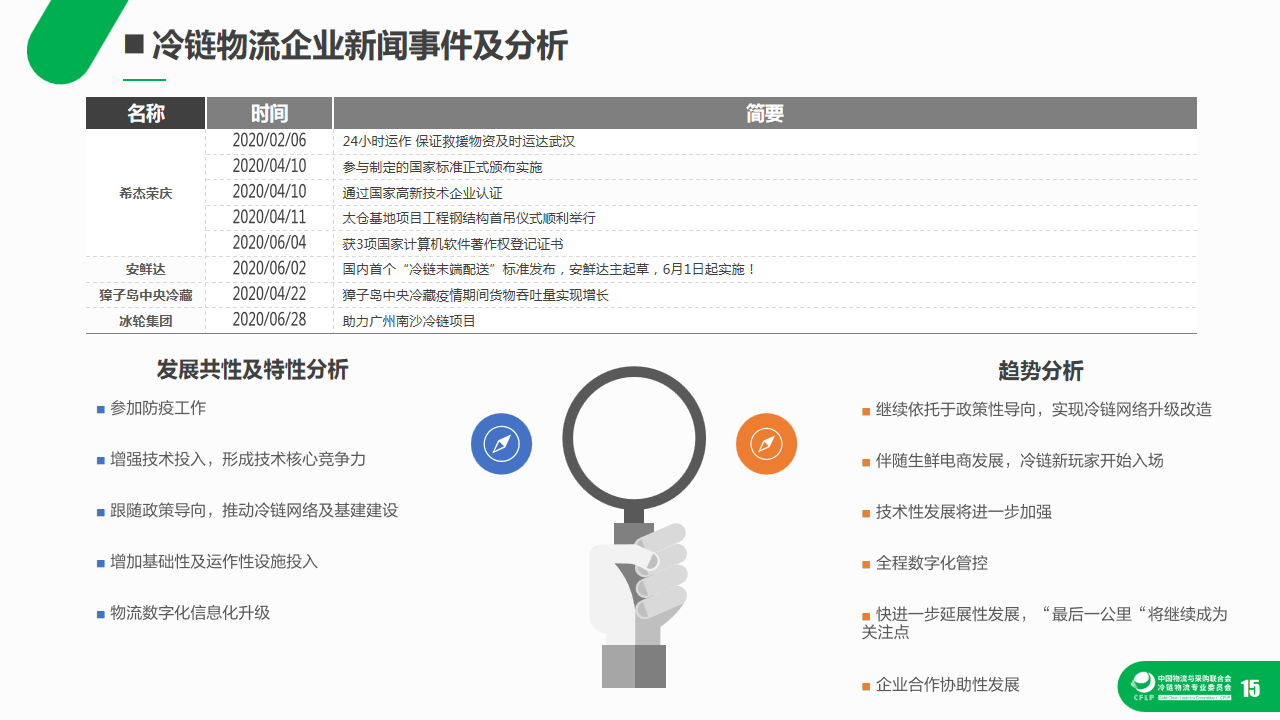Select the 简要 column header

click(764, 114)
